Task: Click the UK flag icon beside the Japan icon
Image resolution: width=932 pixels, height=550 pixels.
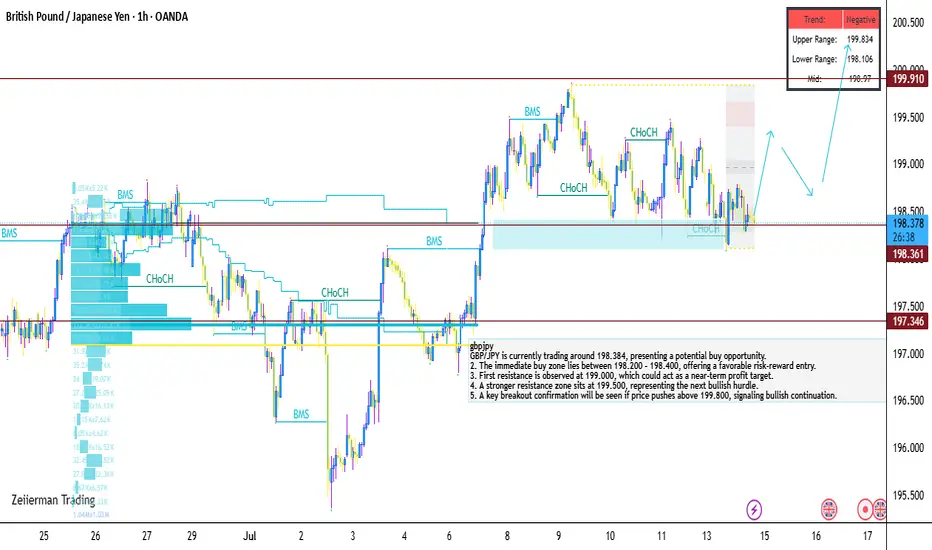Action: [880, 510]
